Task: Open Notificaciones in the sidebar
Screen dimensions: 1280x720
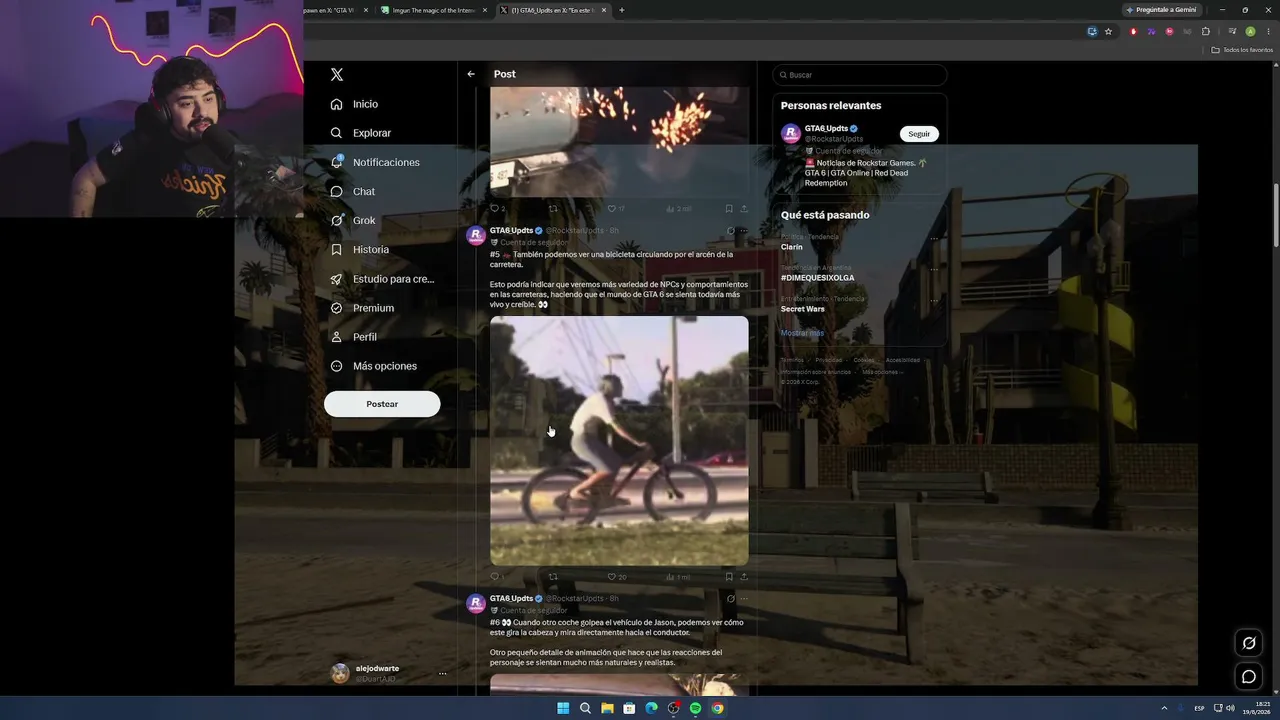Action: pyautogui.click(x=375, y=162)
